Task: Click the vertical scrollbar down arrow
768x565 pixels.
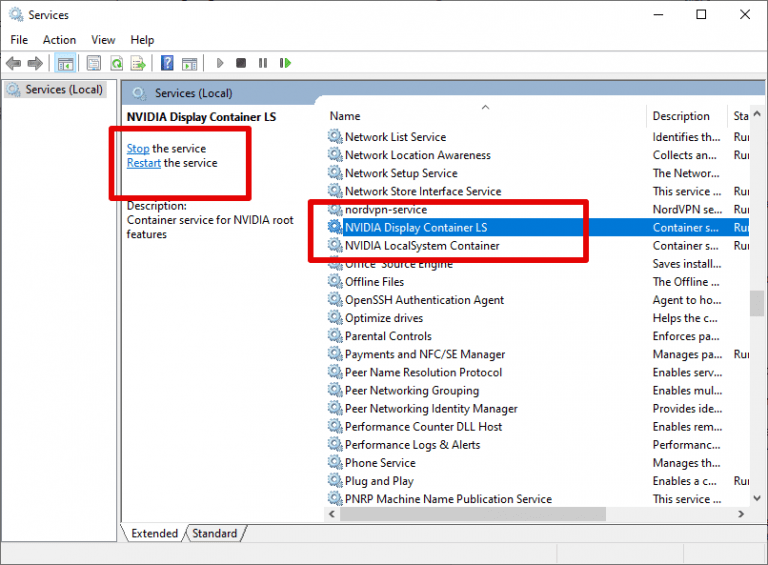Action: 757,498
